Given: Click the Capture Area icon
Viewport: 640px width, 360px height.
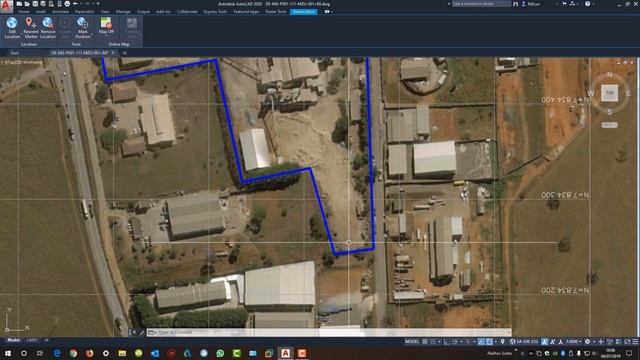Looking at the screenshot, I should [131, 23].
